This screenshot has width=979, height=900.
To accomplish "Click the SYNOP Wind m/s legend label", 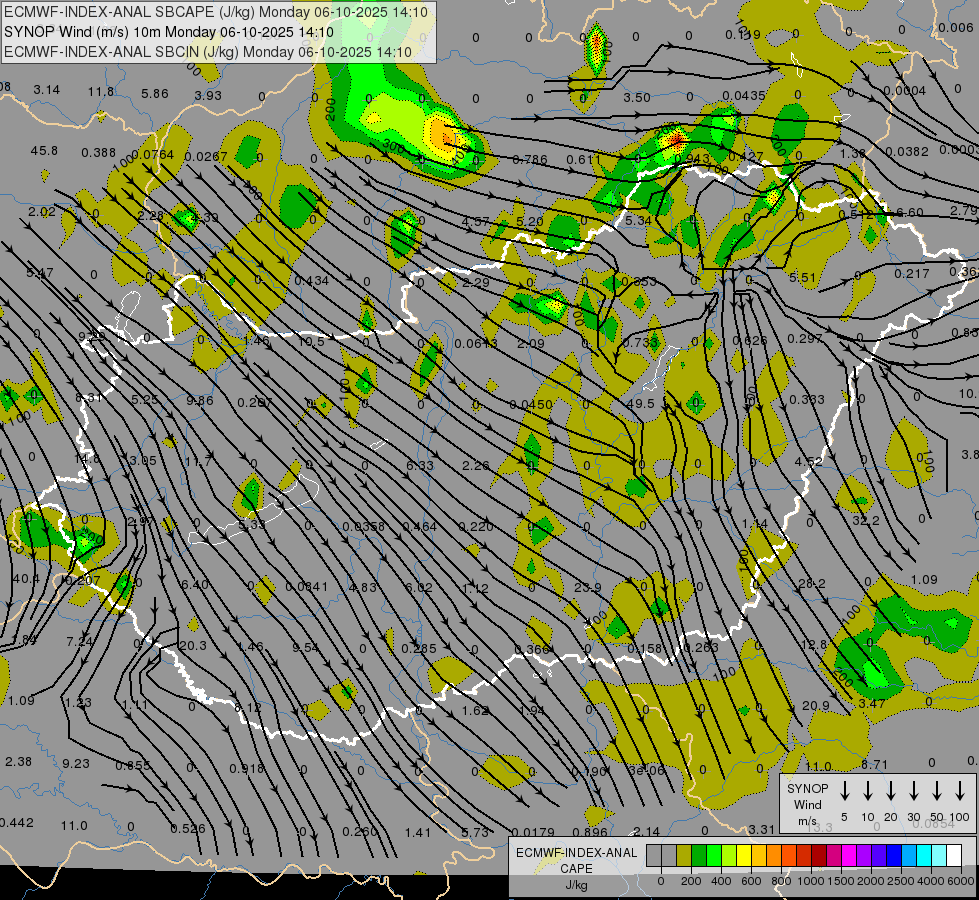I will pos(807,804).
